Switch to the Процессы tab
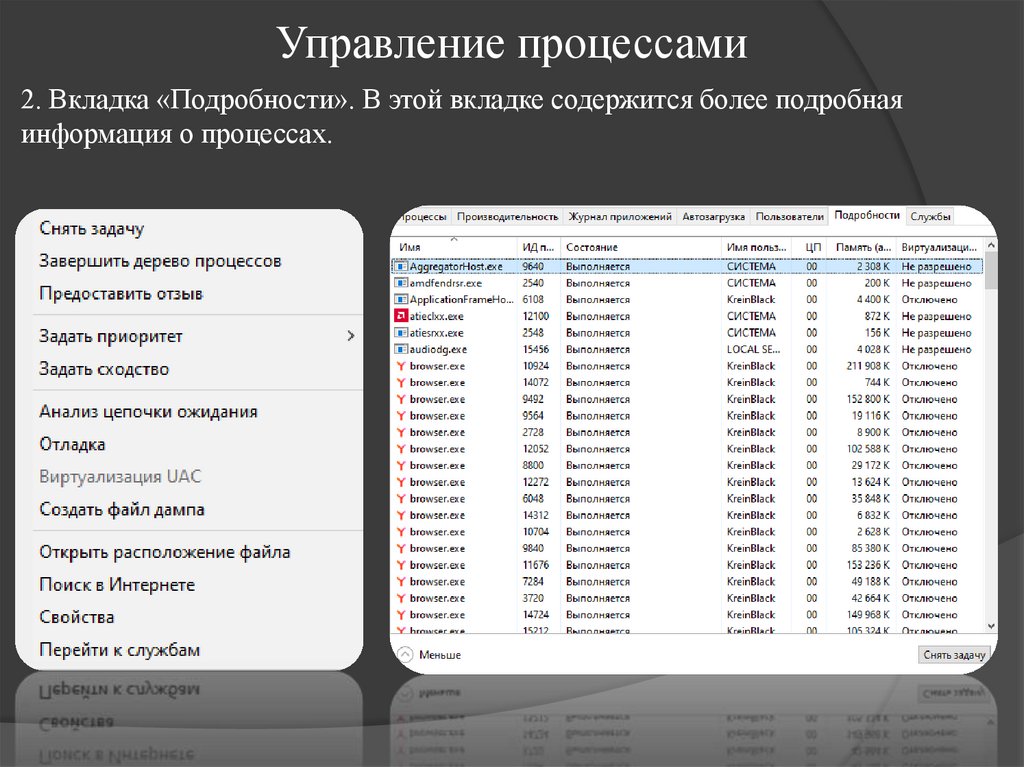The height and width of the screenshot is (767, 1024). [424, 215]
